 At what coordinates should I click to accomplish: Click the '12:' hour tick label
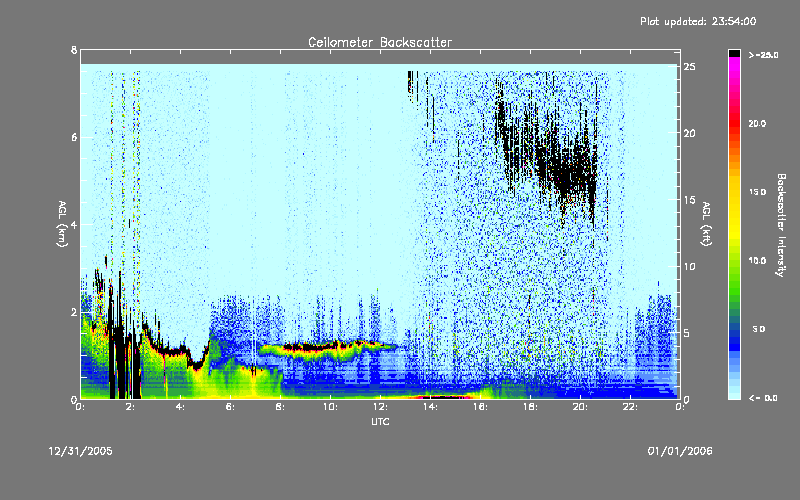coord(381,407)
